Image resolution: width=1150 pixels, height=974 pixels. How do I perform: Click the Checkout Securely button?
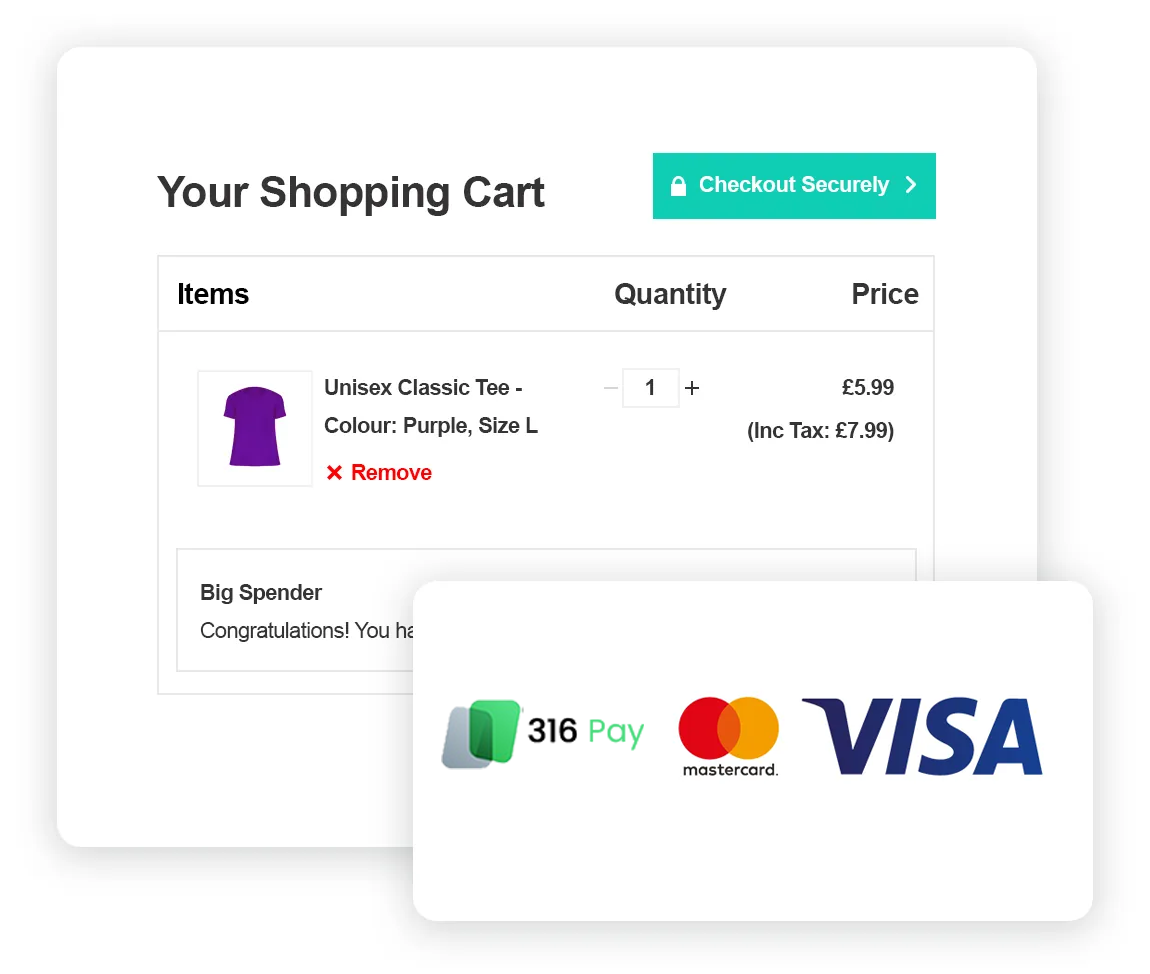[x=794, y=186]
